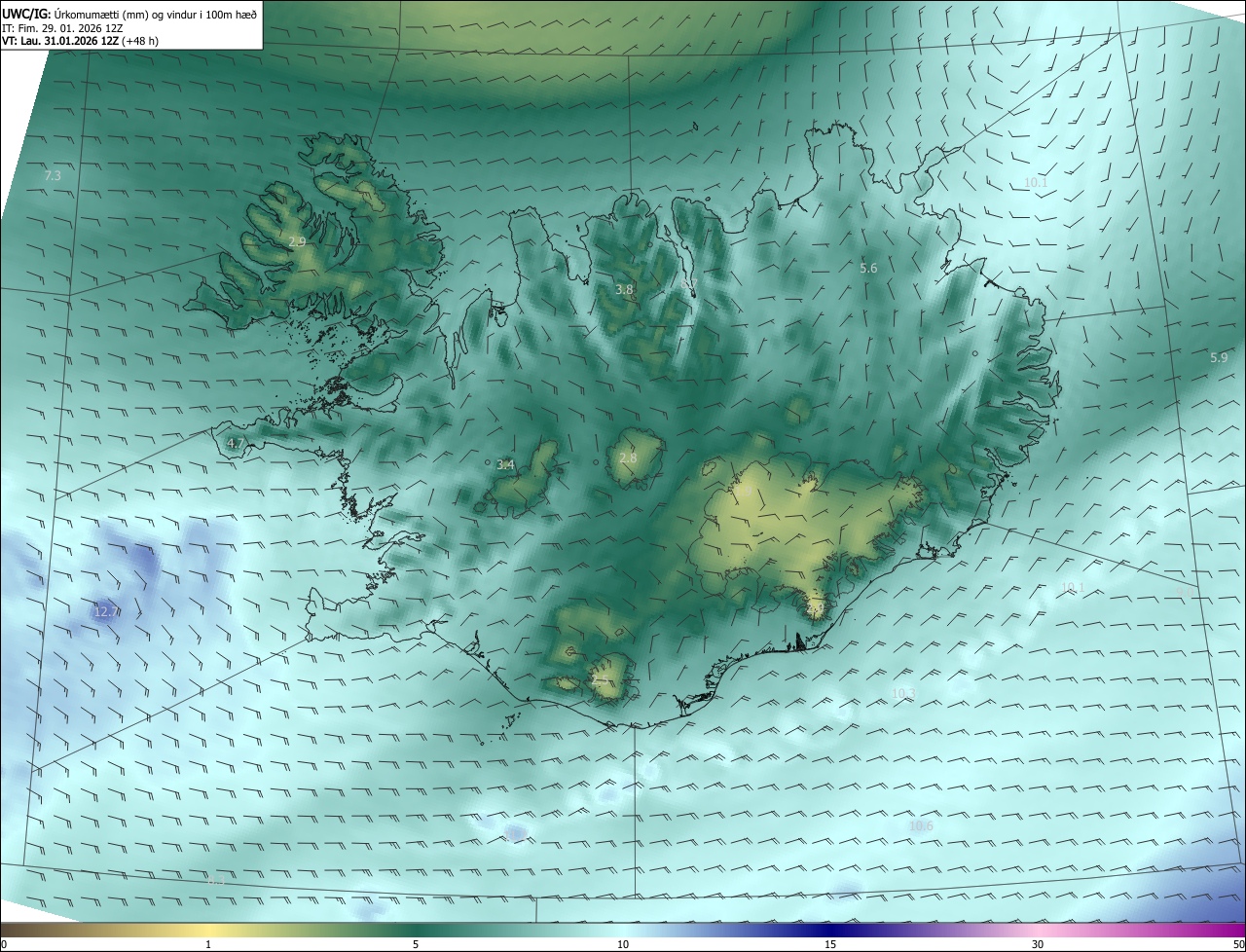Click the 10.6 value in the southern sea

921,826
